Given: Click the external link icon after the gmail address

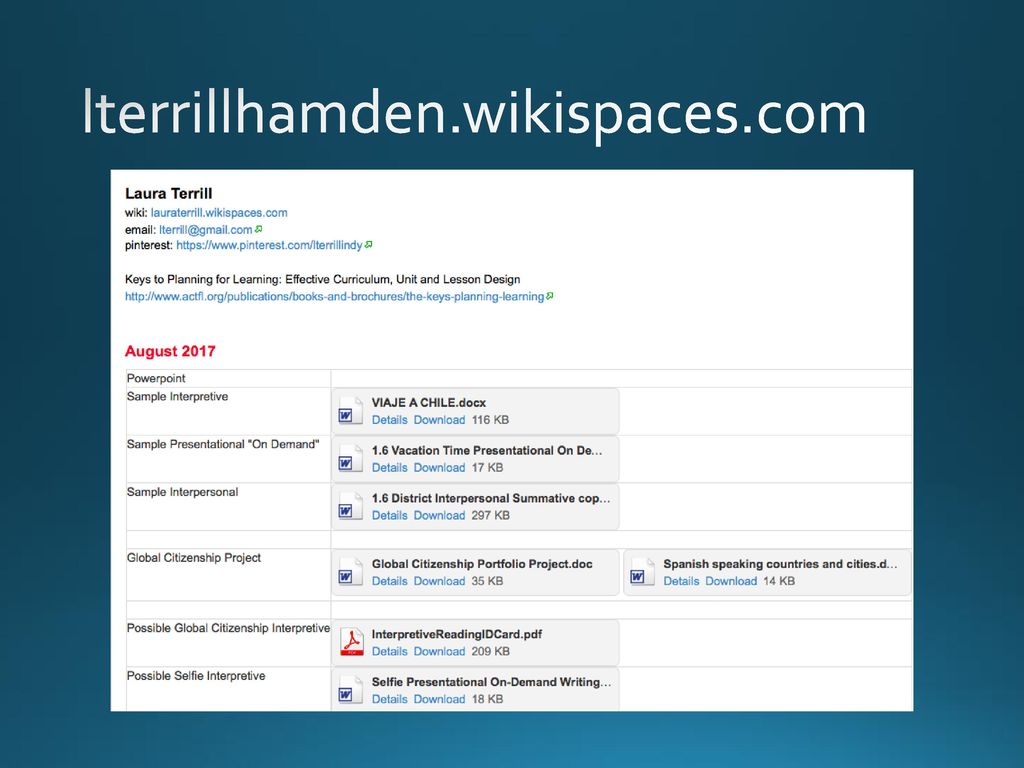Looking at the screenshot, I should (259, 229).
